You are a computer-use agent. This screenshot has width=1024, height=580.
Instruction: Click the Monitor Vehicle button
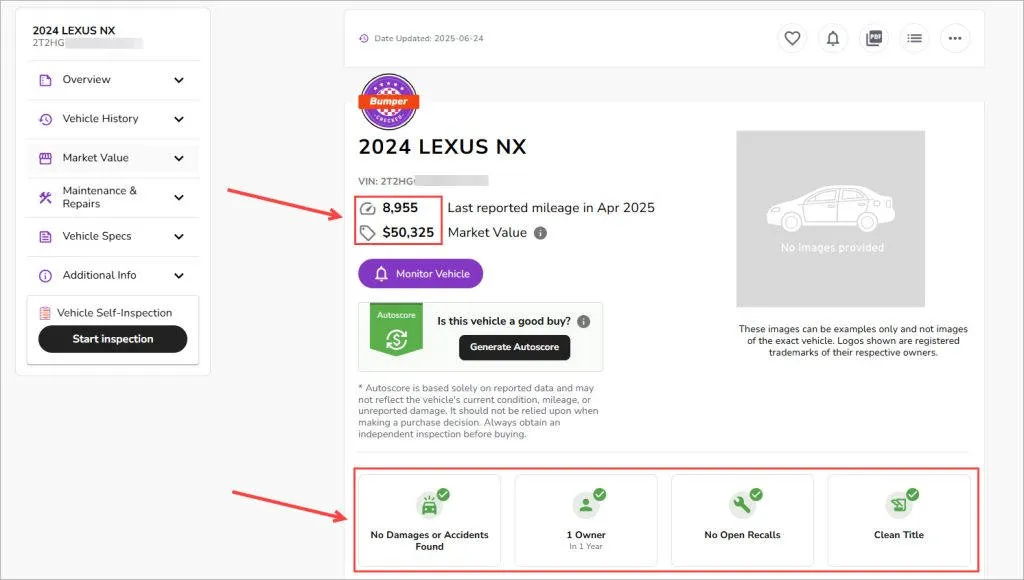(x=421, y=274)
